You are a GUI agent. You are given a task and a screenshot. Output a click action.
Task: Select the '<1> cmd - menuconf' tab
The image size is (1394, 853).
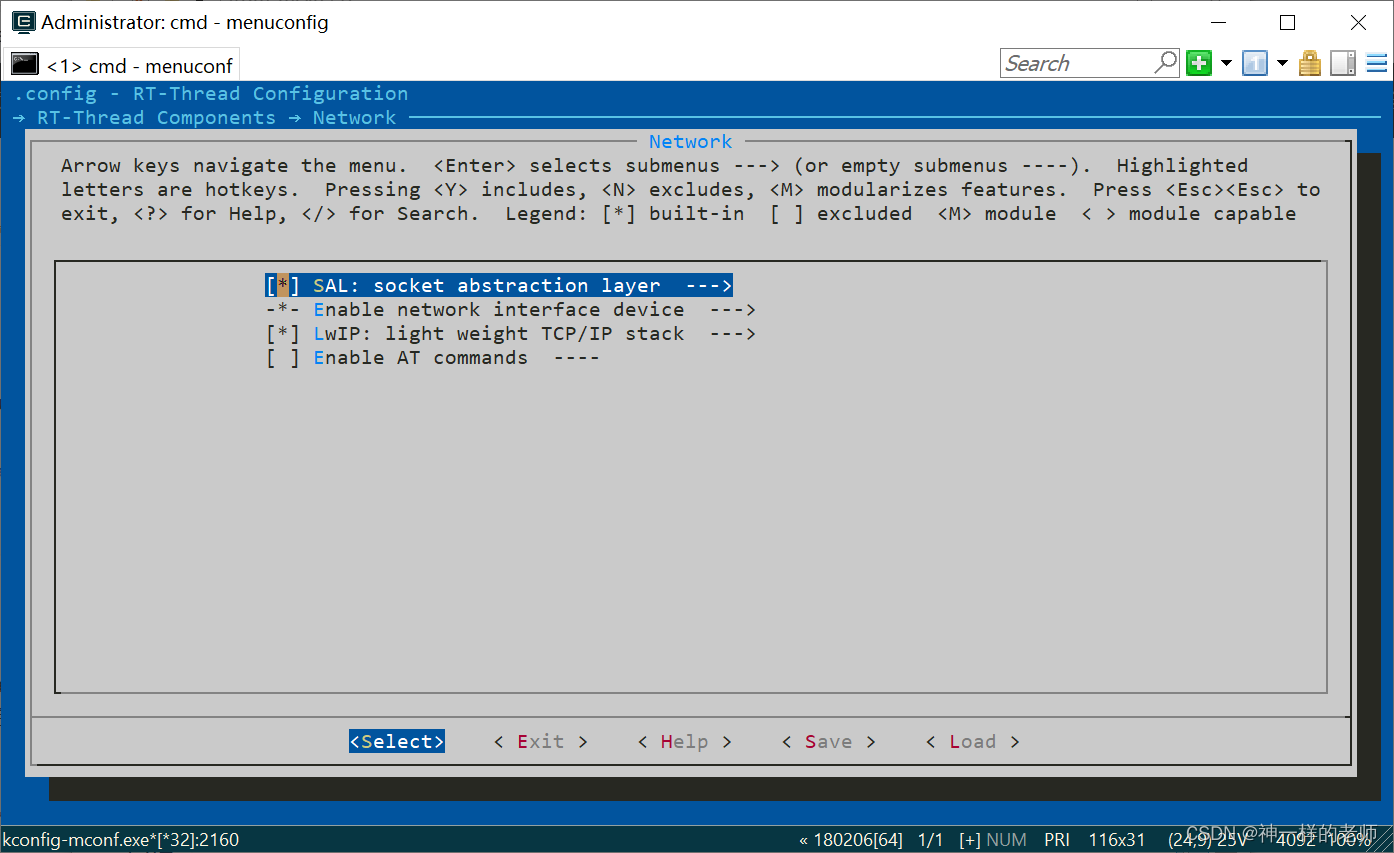[x=122, y=65]
